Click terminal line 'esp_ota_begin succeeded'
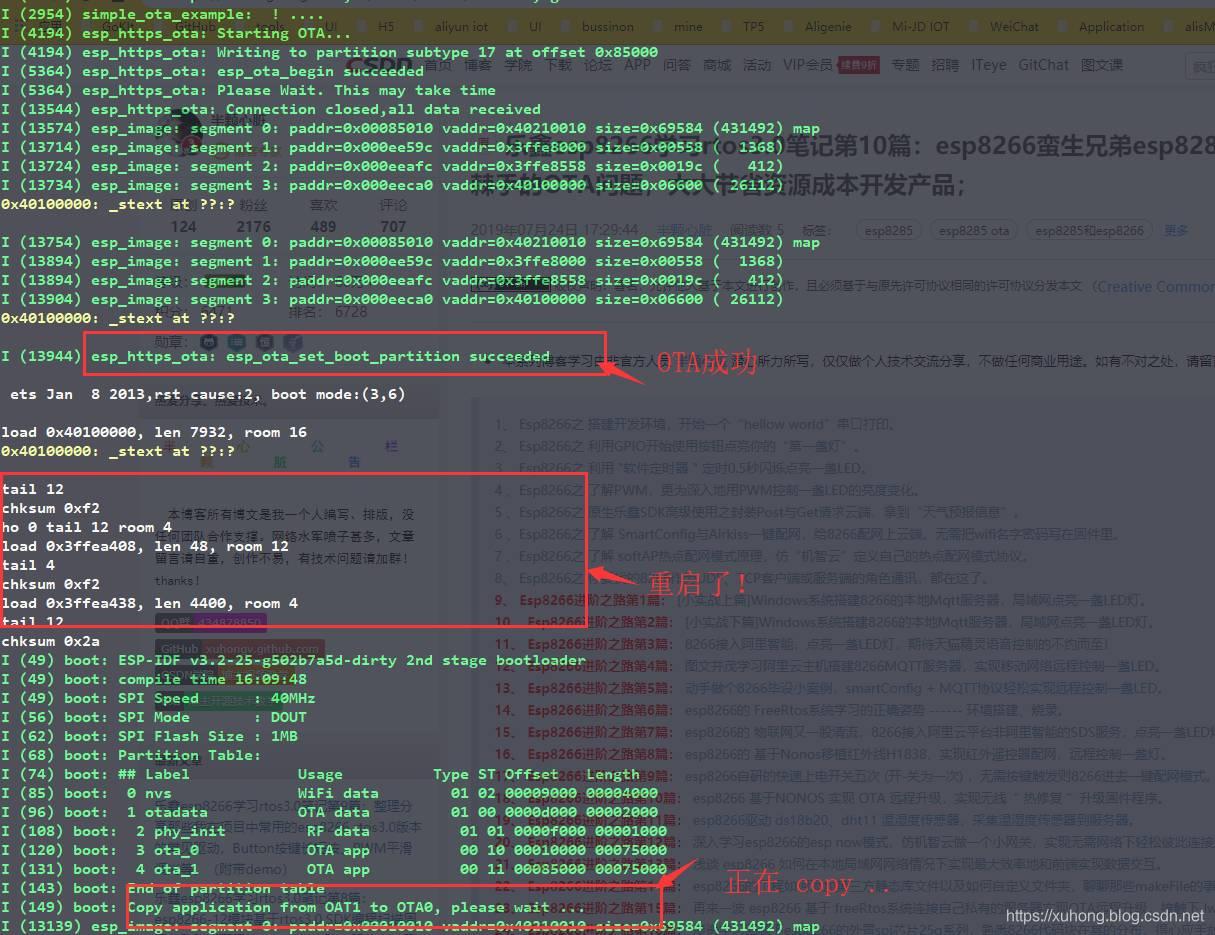The height and width of the screenshot is (935, 1215). [213, 71]
